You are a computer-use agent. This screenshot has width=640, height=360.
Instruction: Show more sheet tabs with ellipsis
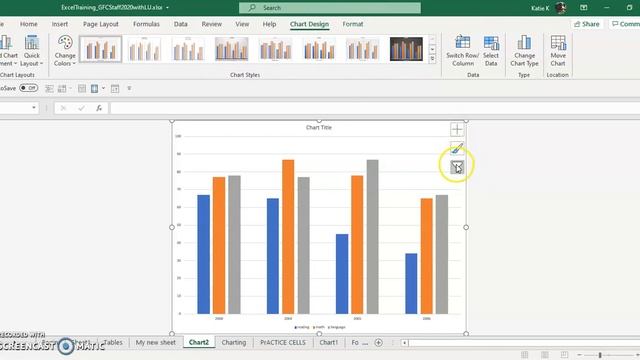pyautogui.click(x=365, y=343)
